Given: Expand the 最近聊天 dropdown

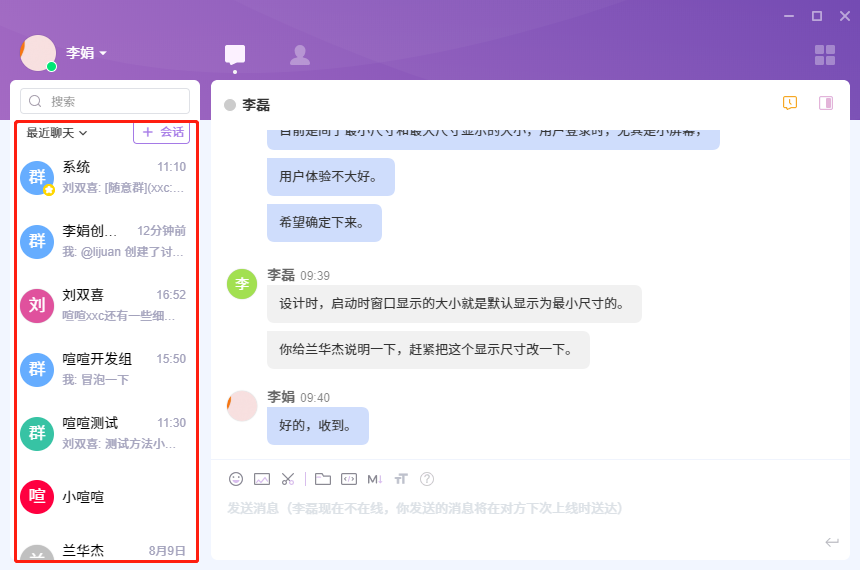Looking at the screenshot, I should (57, 132).
